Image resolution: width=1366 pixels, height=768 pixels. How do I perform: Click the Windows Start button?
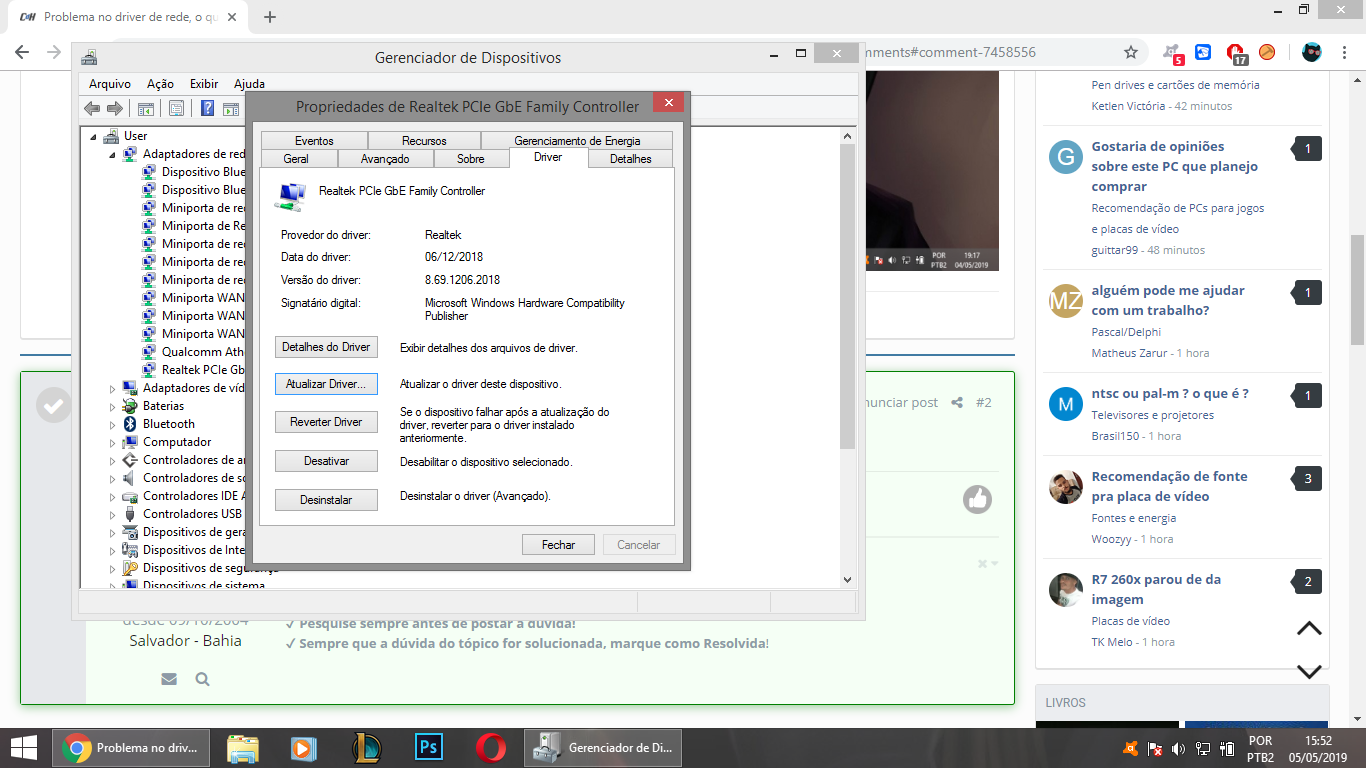(24, 747)
